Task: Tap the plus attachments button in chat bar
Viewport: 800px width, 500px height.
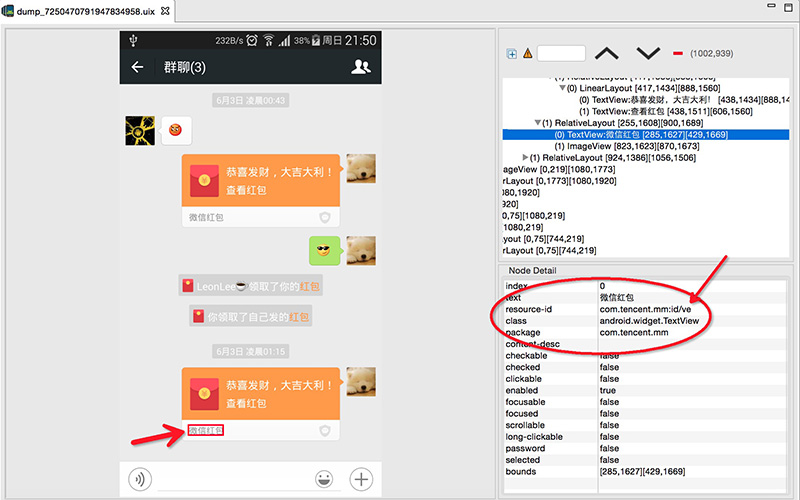Action: (361, 479)
